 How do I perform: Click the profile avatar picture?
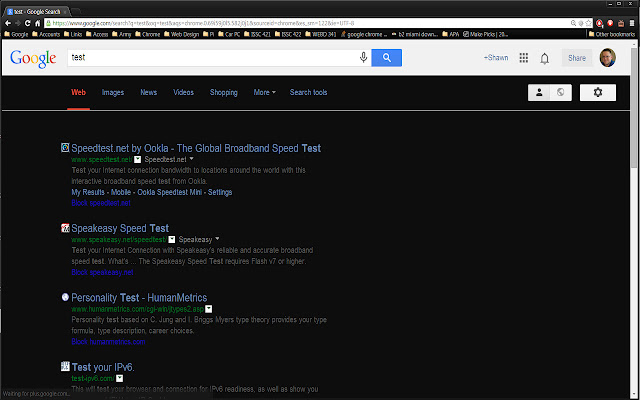pos(608,58)
